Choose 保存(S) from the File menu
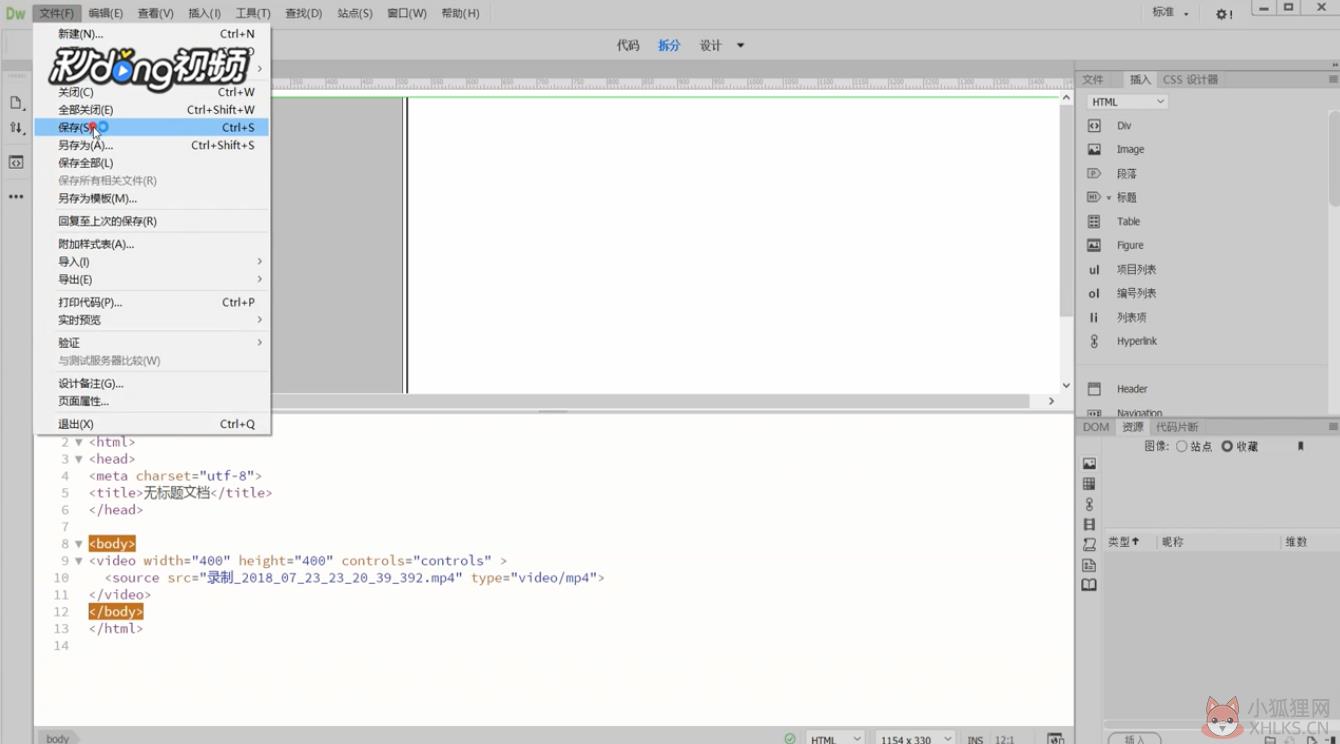 tap(151, 128)
